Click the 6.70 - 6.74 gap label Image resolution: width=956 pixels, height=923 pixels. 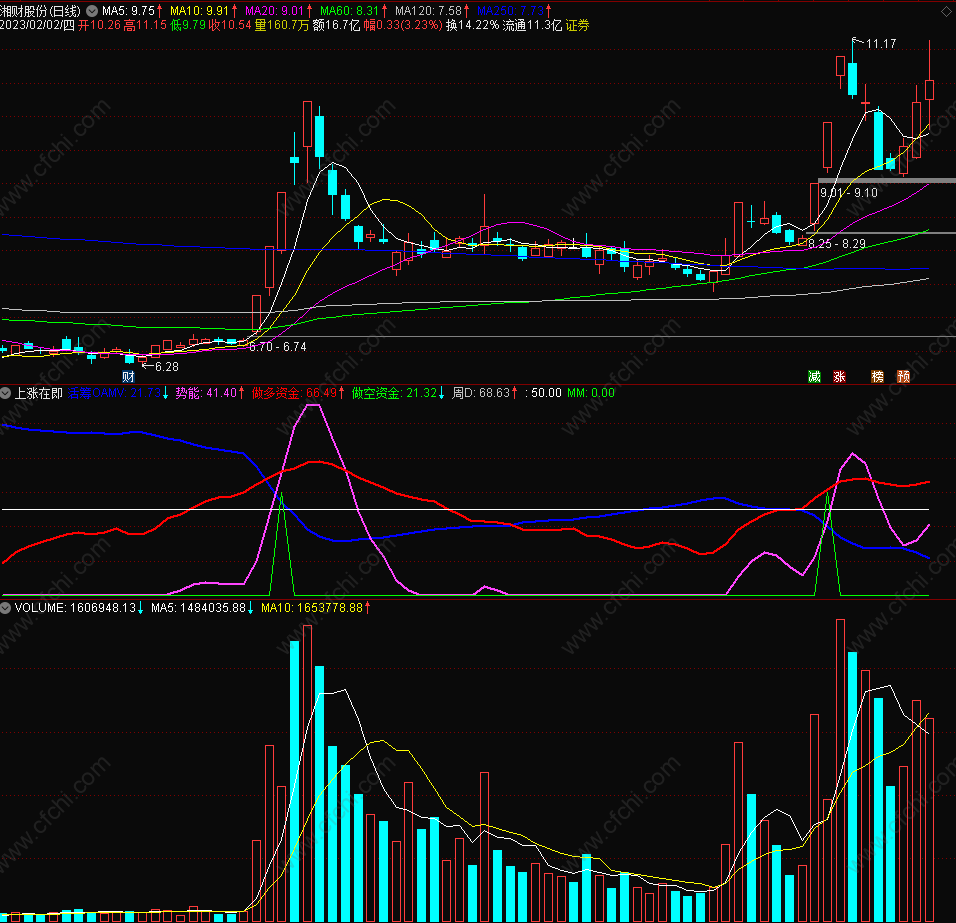[x=278, y=347]
